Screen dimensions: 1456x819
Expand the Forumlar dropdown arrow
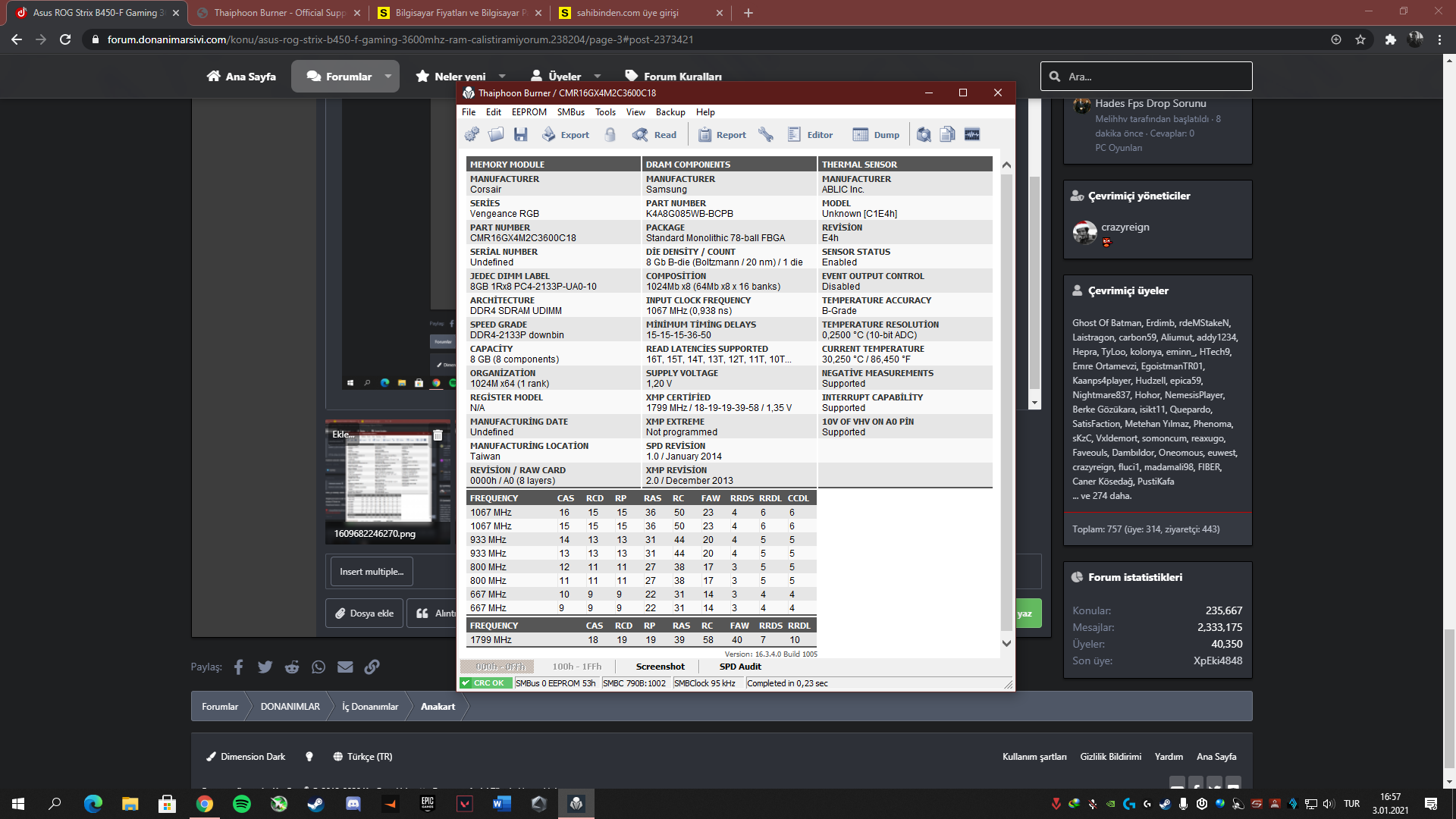click(x=388, y=77)
